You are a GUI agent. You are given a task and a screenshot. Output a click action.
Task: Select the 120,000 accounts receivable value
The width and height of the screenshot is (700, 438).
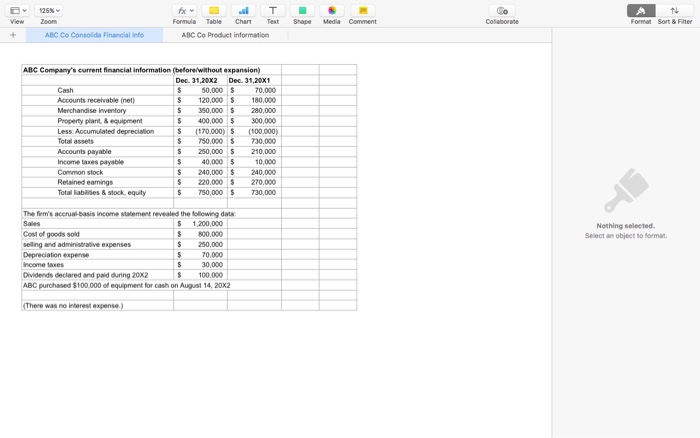tap(200, 100)
